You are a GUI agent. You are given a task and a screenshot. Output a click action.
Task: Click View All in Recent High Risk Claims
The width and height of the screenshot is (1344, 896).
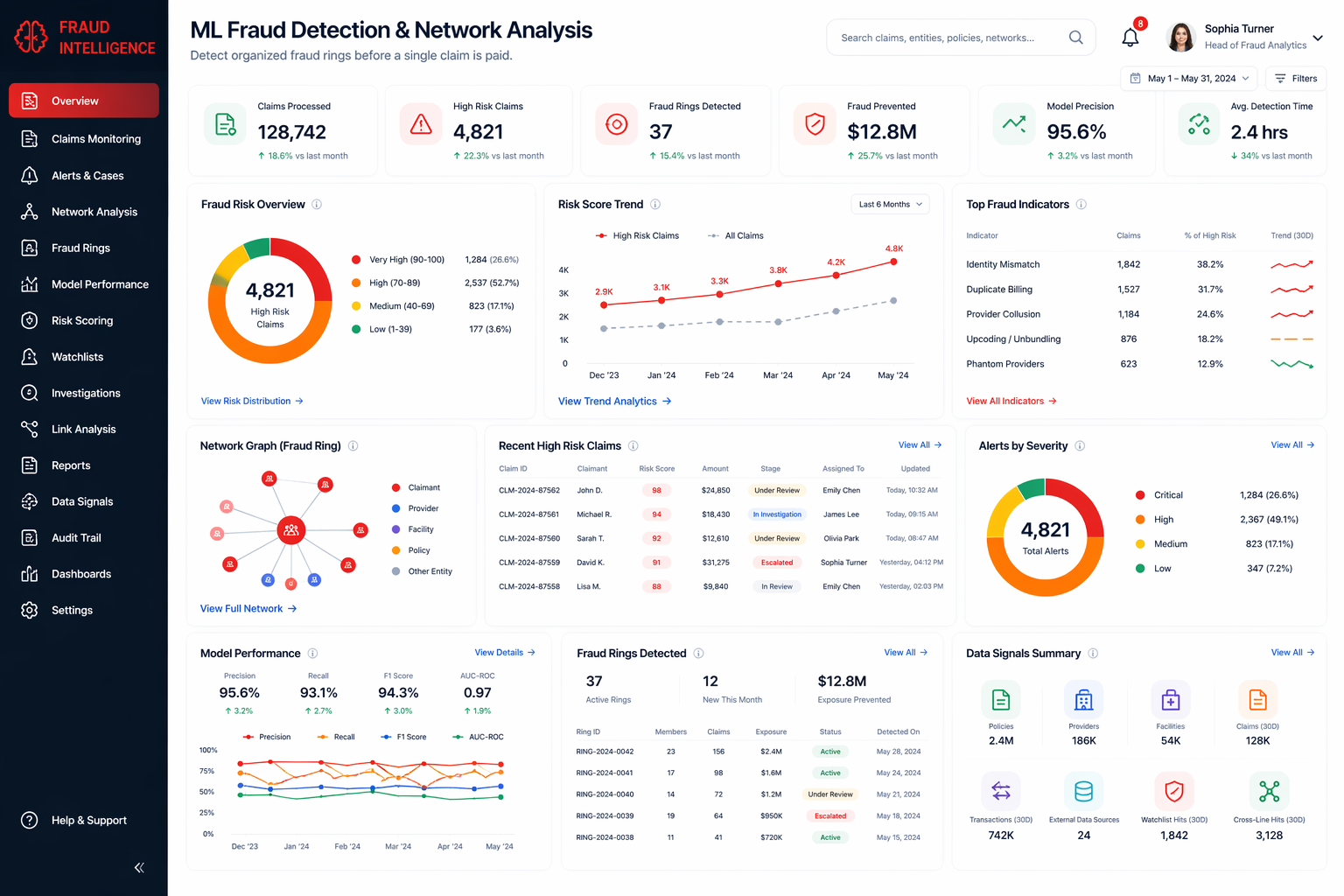tap(920, 445)
